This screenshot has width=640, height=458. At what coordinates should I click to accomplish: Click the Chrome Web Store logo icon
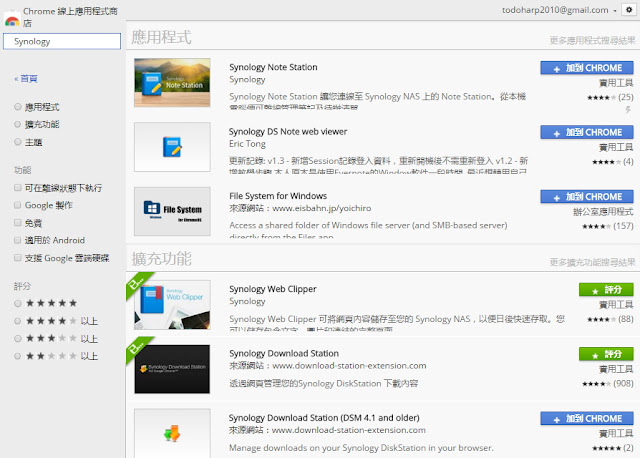pos(12,20)
